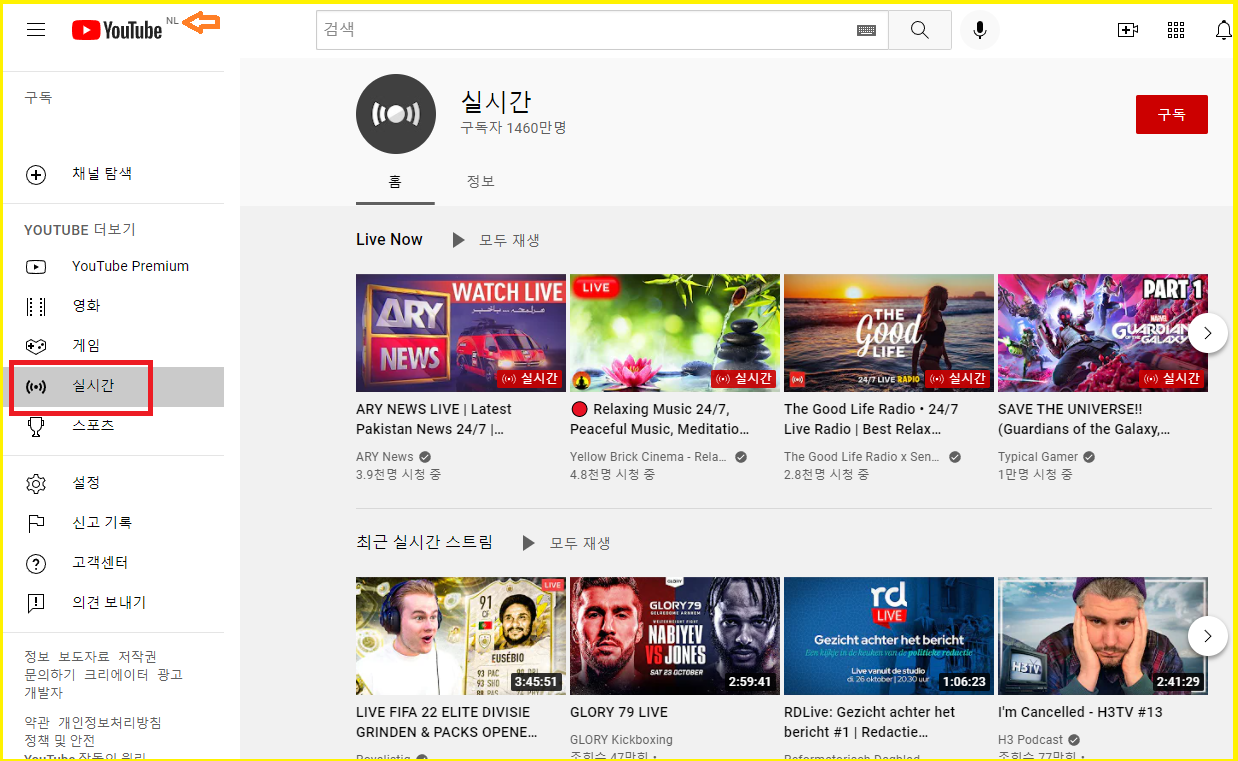Open the 크리에이터 footer link
Screen dimensions: 1238x761
(x=116, y=675)
